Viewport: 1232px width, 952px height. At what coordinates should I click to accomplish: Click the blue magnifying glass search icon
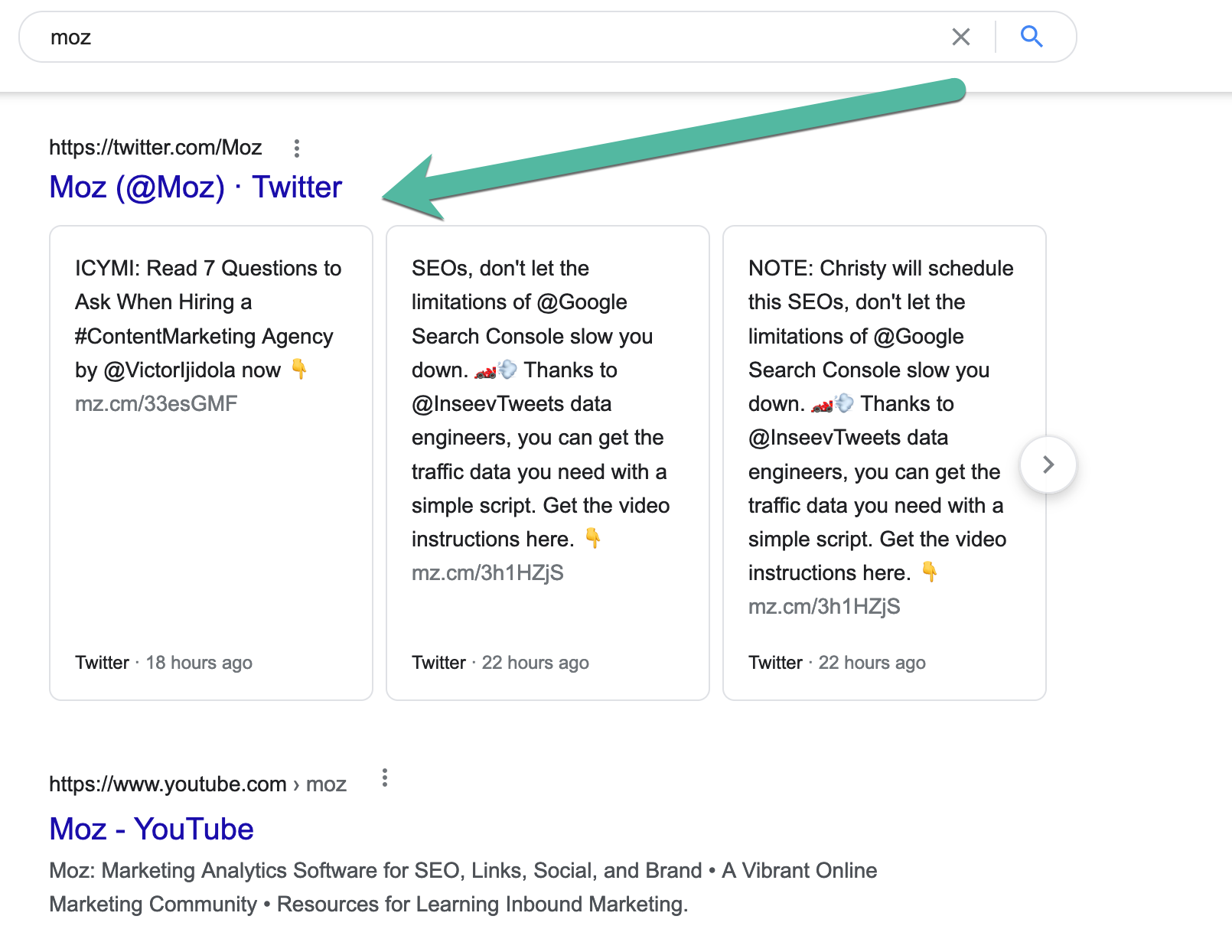point(1032,37)
